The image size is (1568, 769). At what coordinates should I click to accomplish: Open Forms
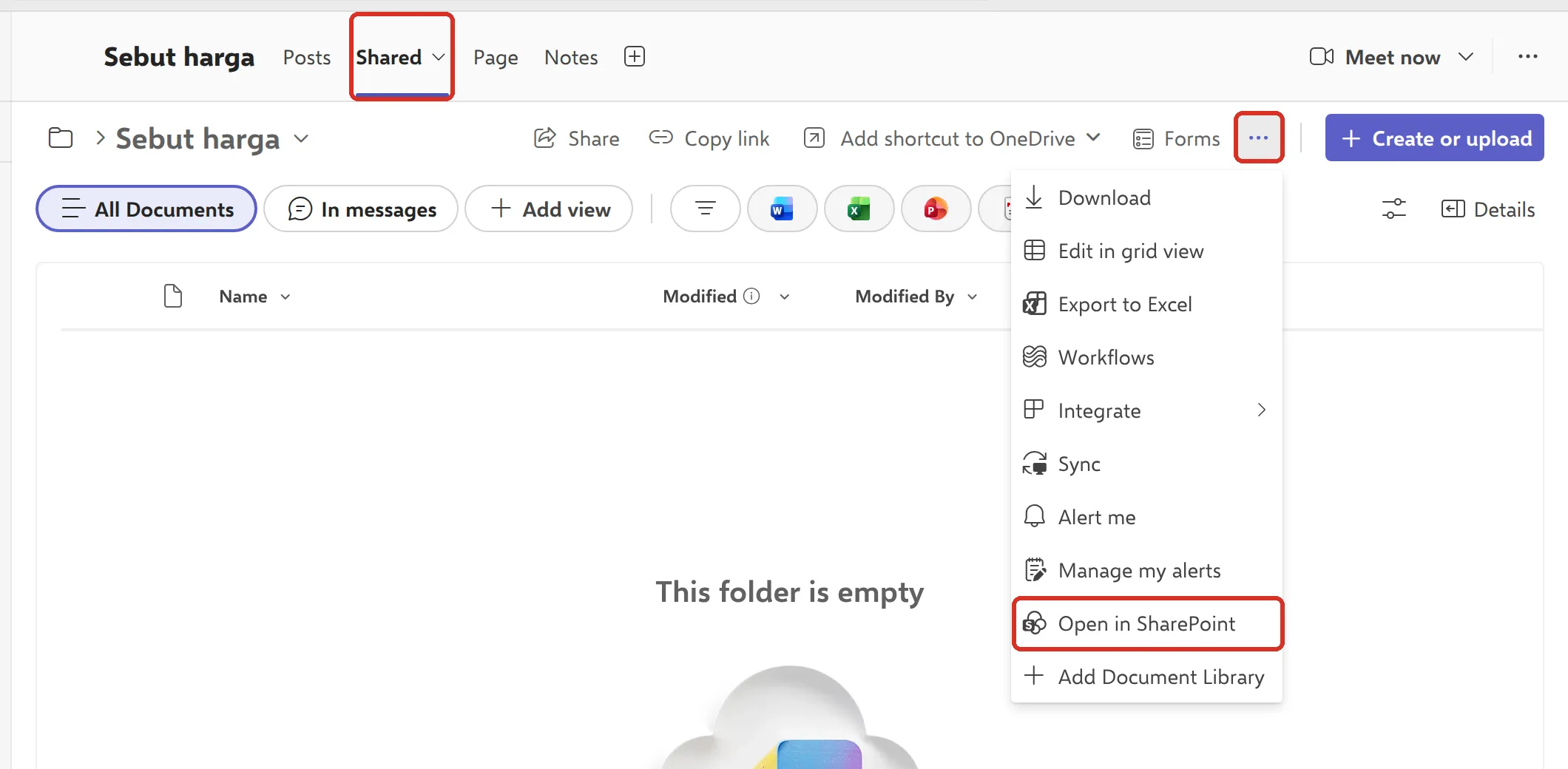pos(1177,138)
